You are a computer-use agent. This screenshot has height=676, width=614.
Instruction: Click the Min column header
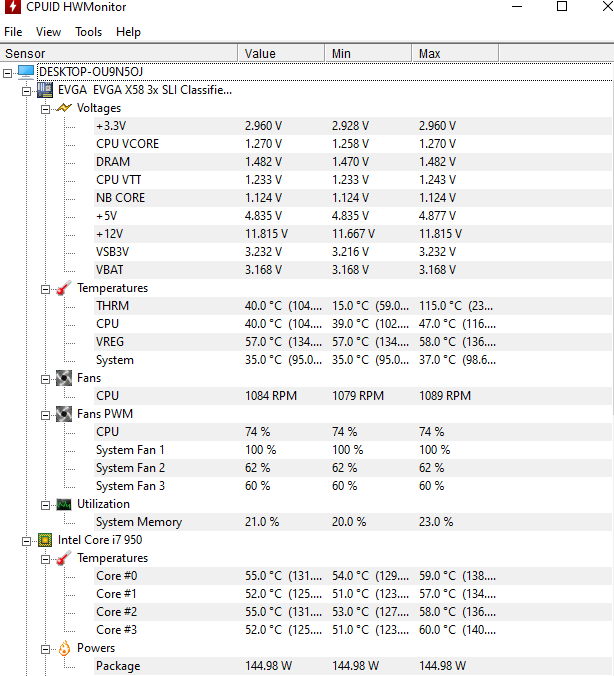[x=368, y=53]
